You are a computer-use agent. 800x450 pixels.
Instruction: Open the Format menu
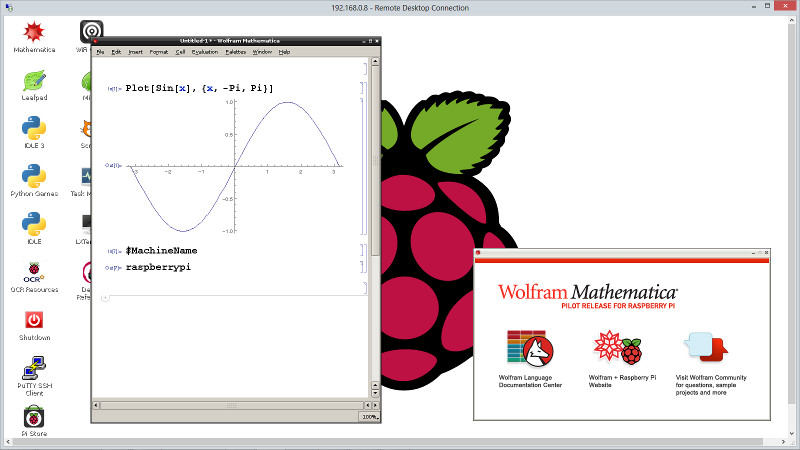159,51
